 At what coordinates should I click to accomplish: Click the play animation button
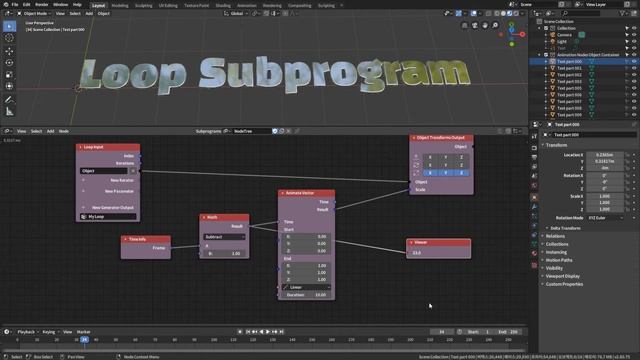[x=268, y=332]
